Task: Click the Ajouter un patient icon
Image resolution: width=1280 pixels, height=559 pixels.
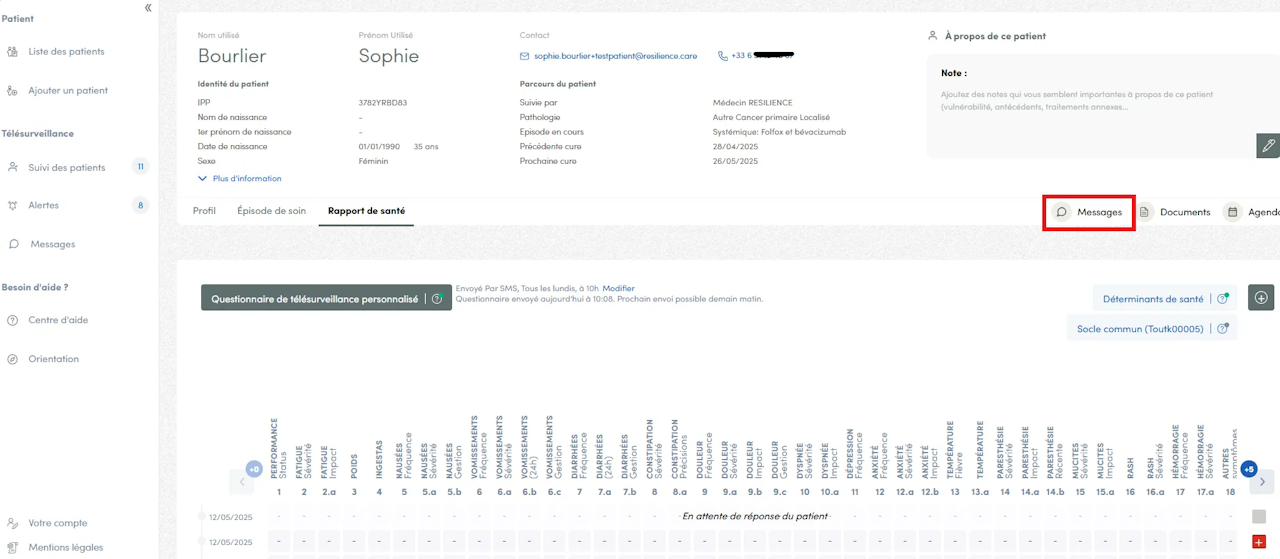Action: [12, 91]
